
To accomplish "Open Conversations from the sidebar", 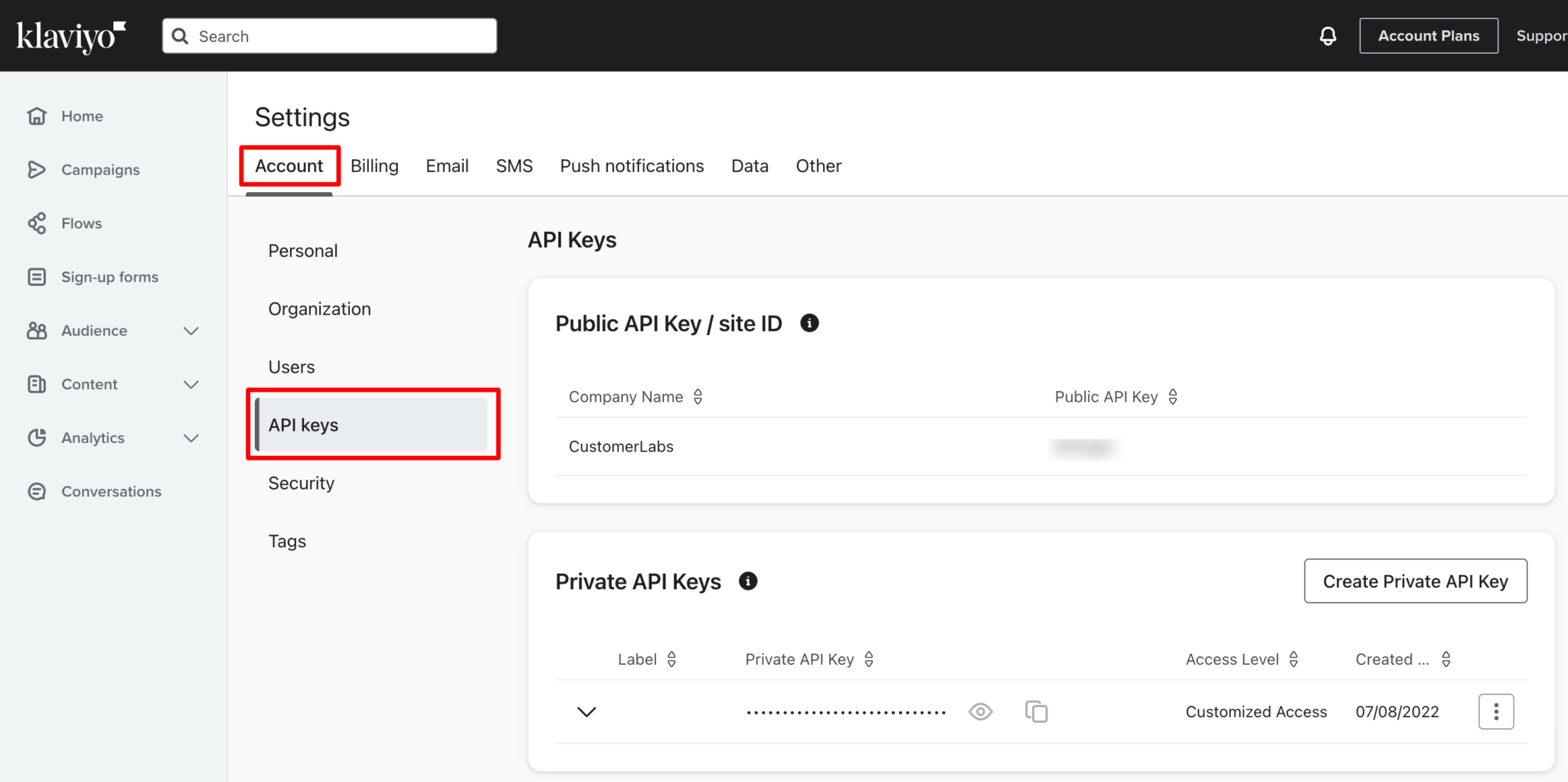I will pyautogui.click(x=37, y=490).
